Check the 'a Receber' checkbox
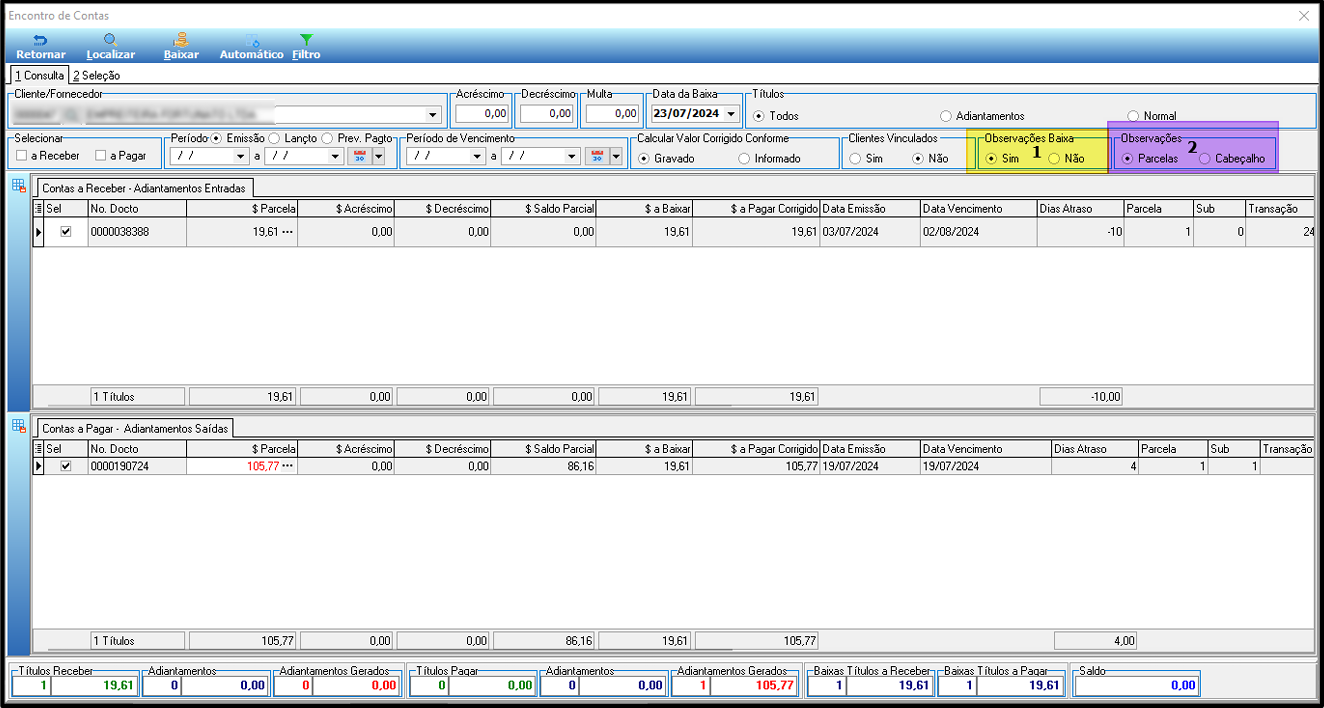This screenshot has width=1324, height=708. click(22, 156)
